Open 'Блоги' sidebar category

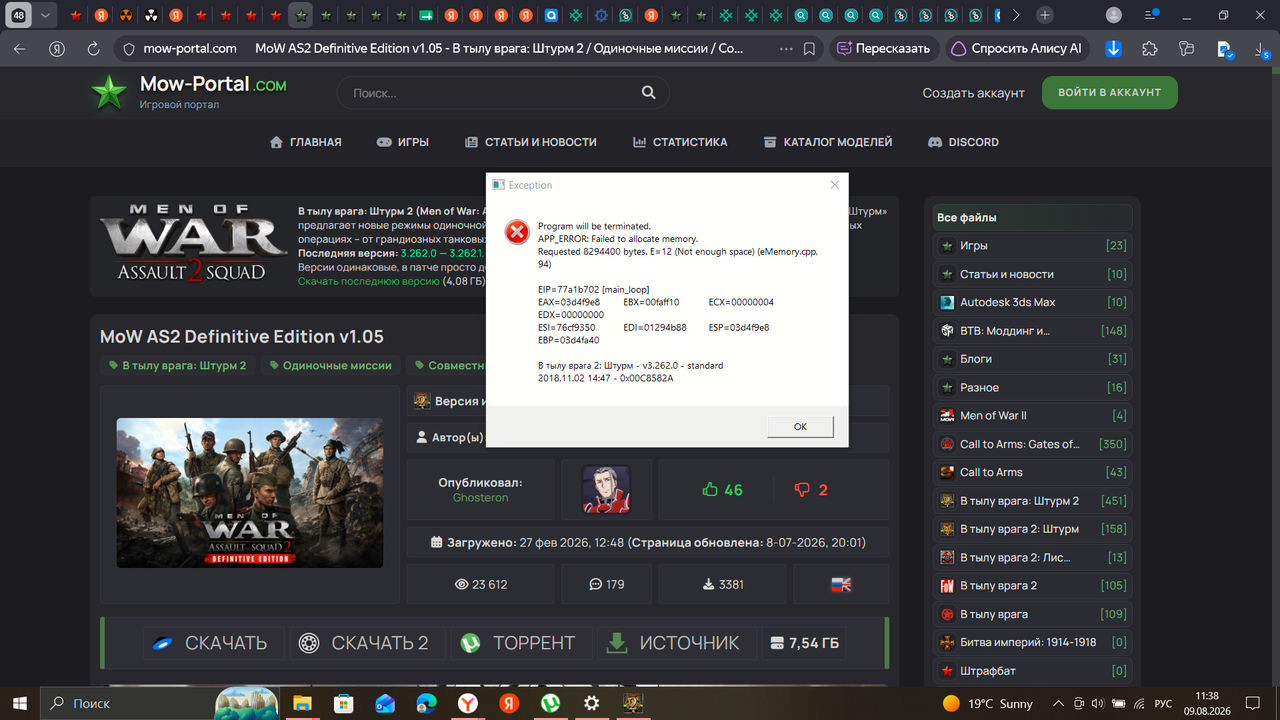pos(1032,359)
